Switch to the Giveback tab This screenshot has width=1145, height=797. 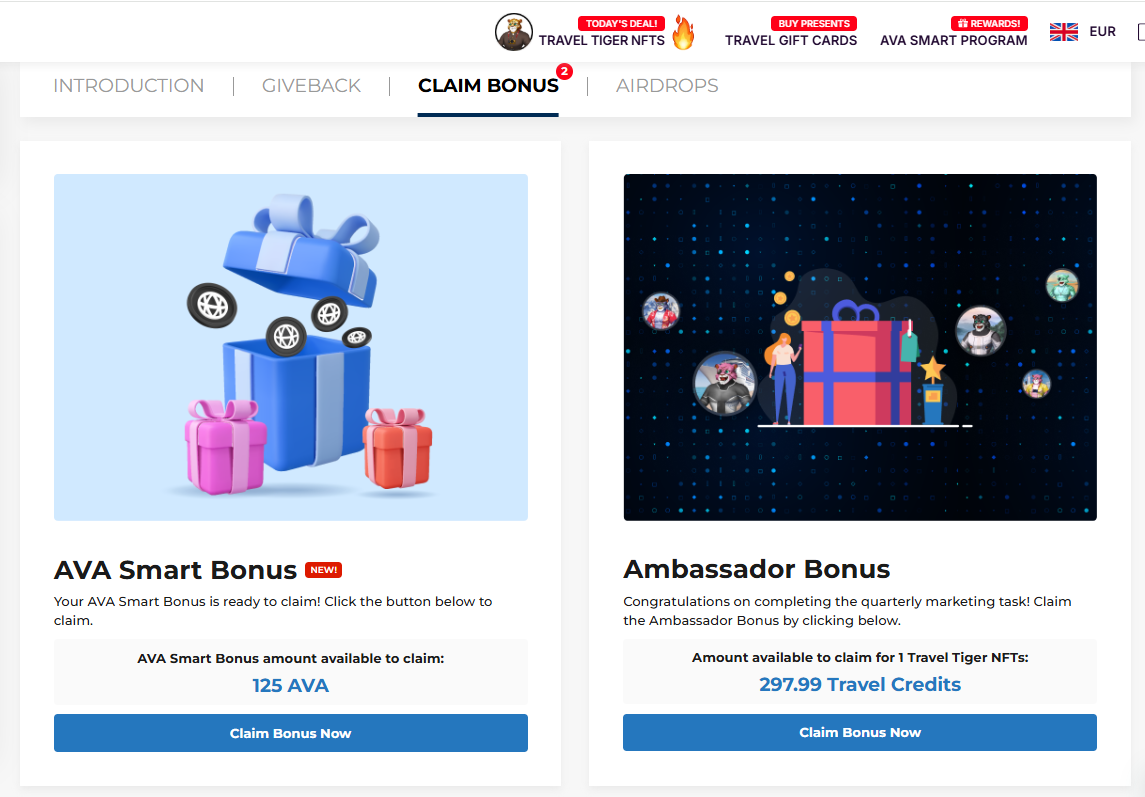click(x=311, y=85)
